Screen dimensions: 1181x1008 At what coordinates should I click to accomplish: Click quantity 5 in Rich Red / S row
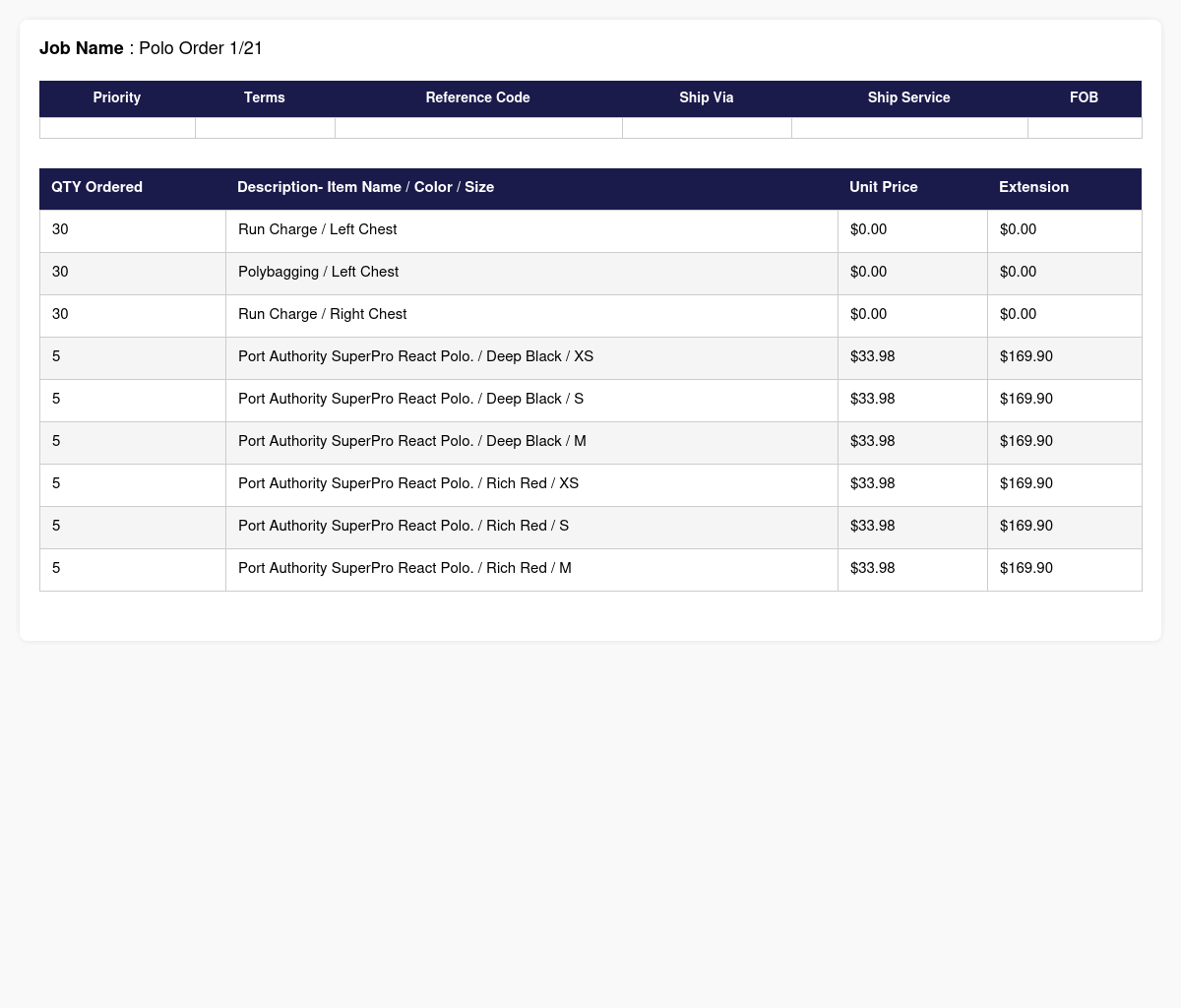coord(56,526)
